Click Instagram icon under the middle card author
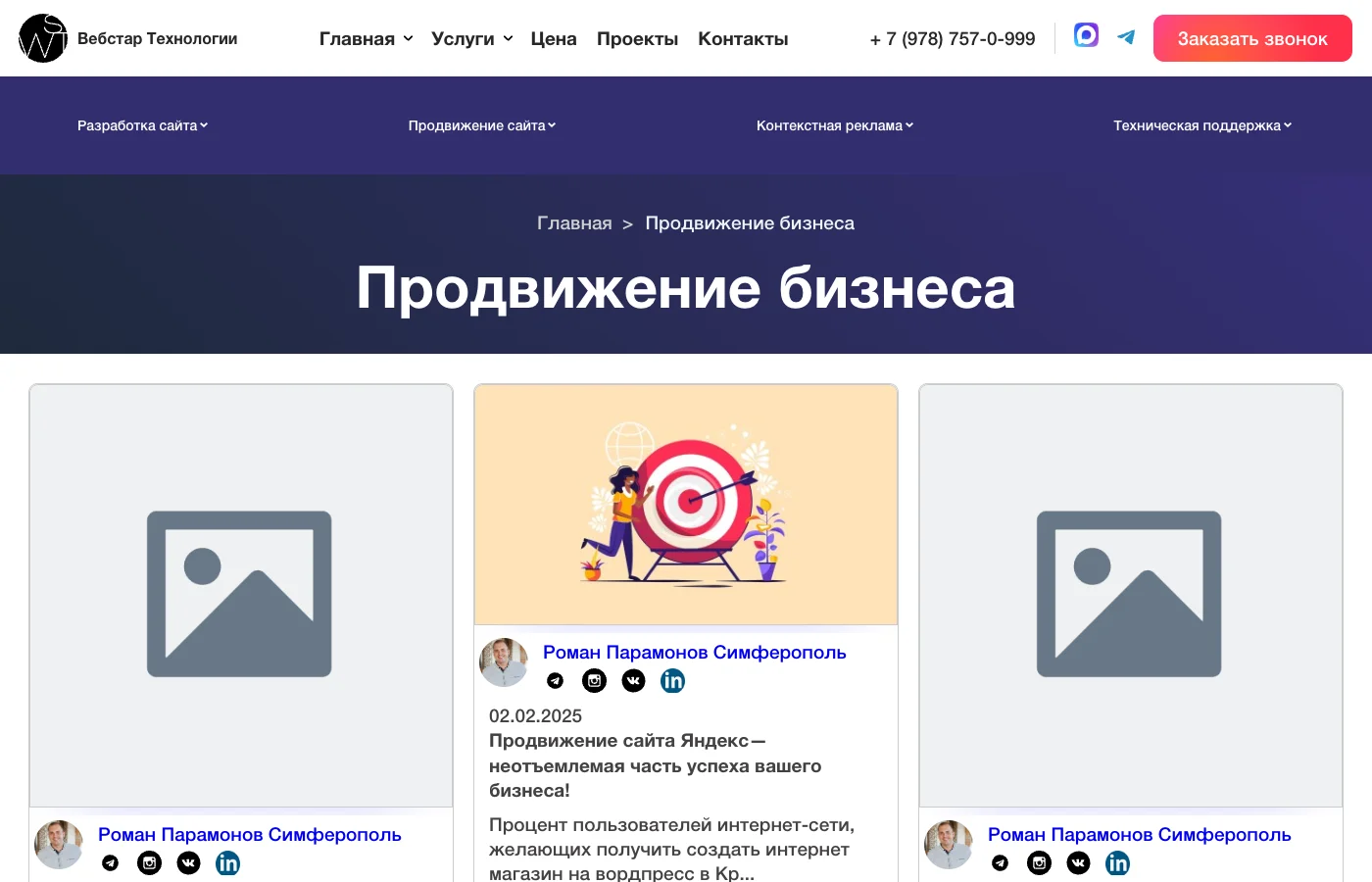Viewport: 1372px width, 882px height. coord(594,681)
